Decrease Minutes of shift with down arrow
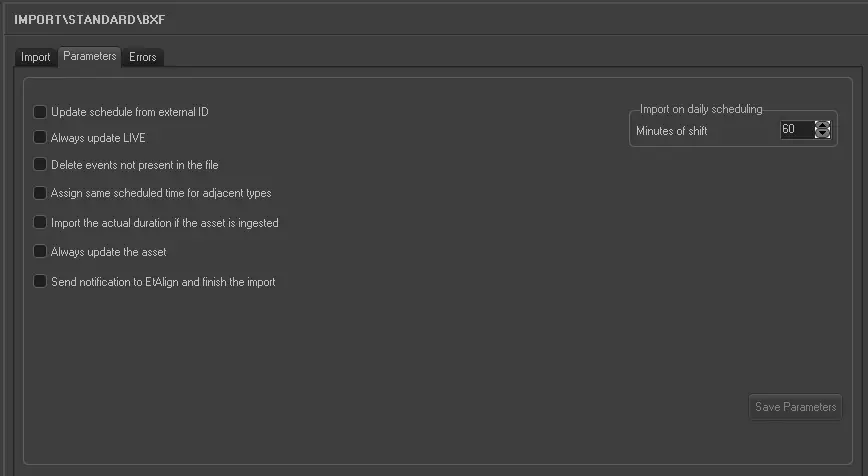 click(822, 134)
